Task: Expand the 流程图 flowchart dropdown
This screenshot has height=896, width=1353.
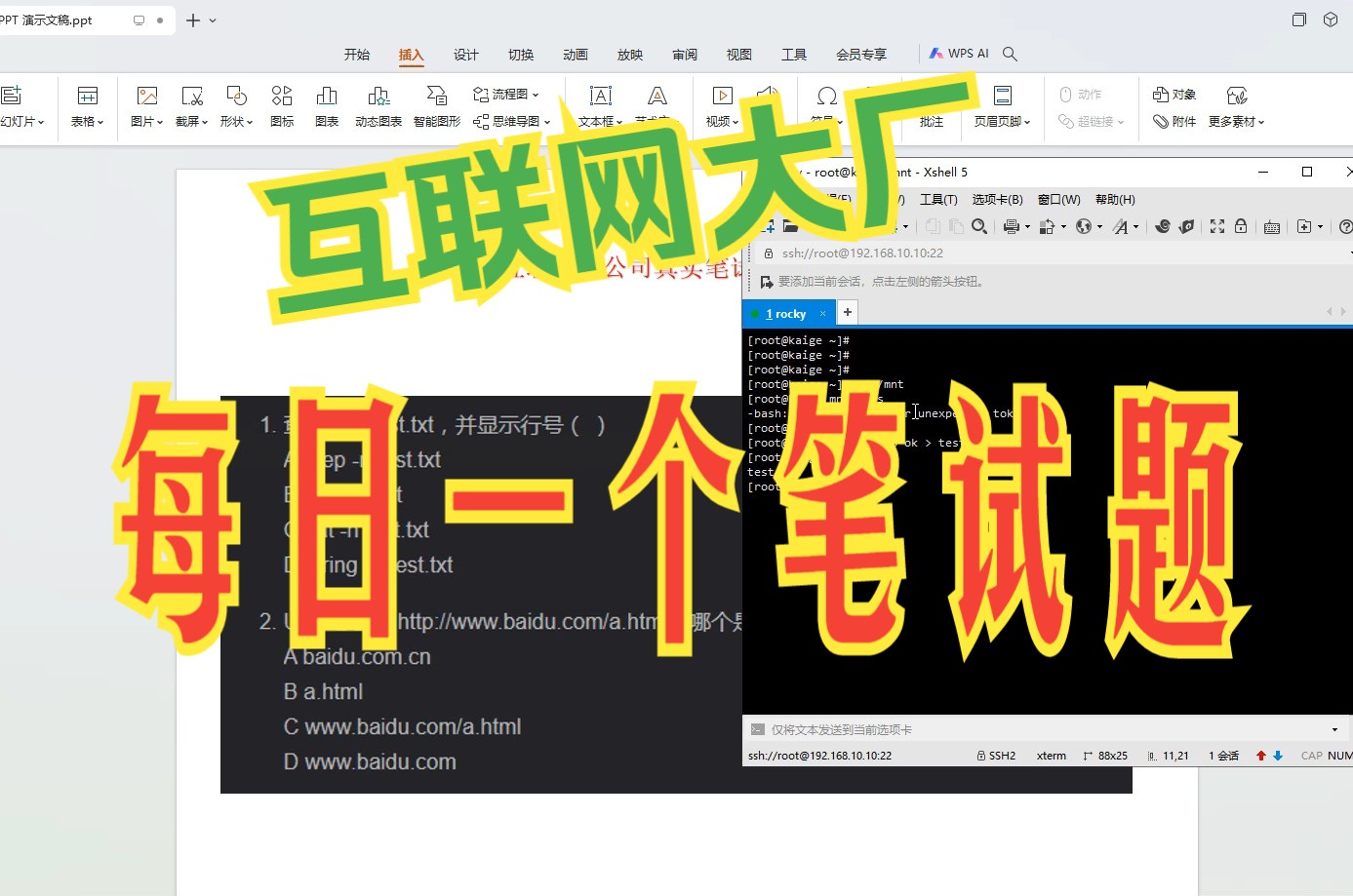Action: tap(536, 95)
